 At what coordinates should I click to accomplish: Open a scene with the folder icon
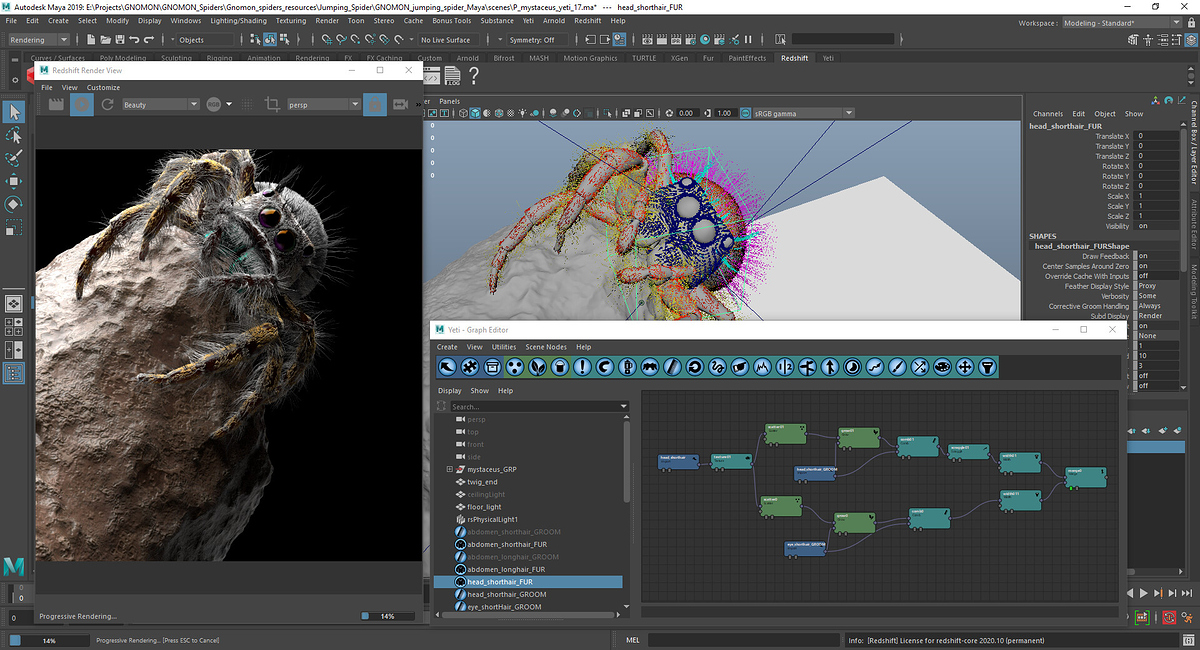pos(105,40)
